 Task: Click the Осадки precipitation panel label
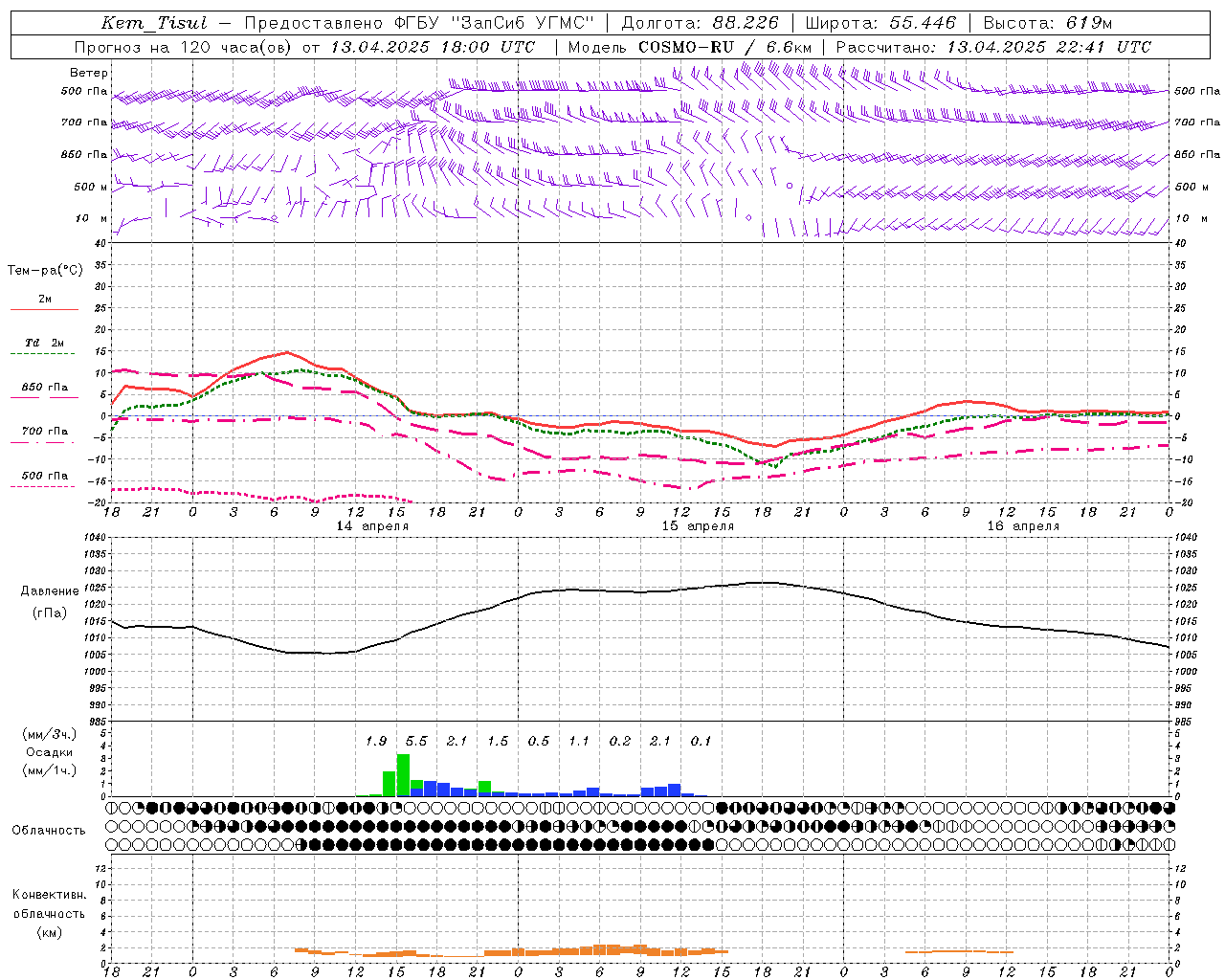50,753
